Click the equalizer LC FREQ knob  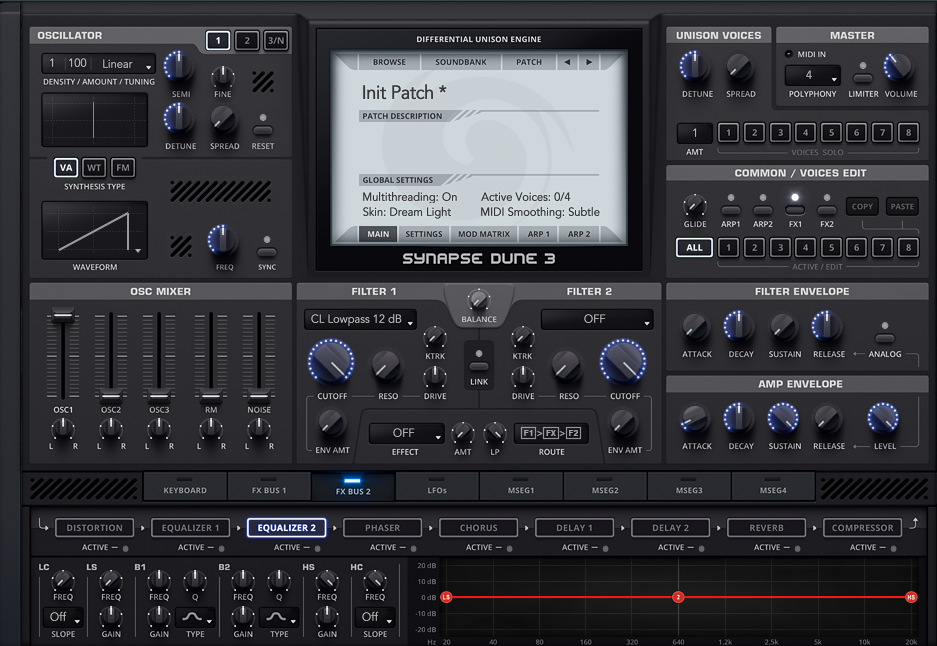pos(63,580)
